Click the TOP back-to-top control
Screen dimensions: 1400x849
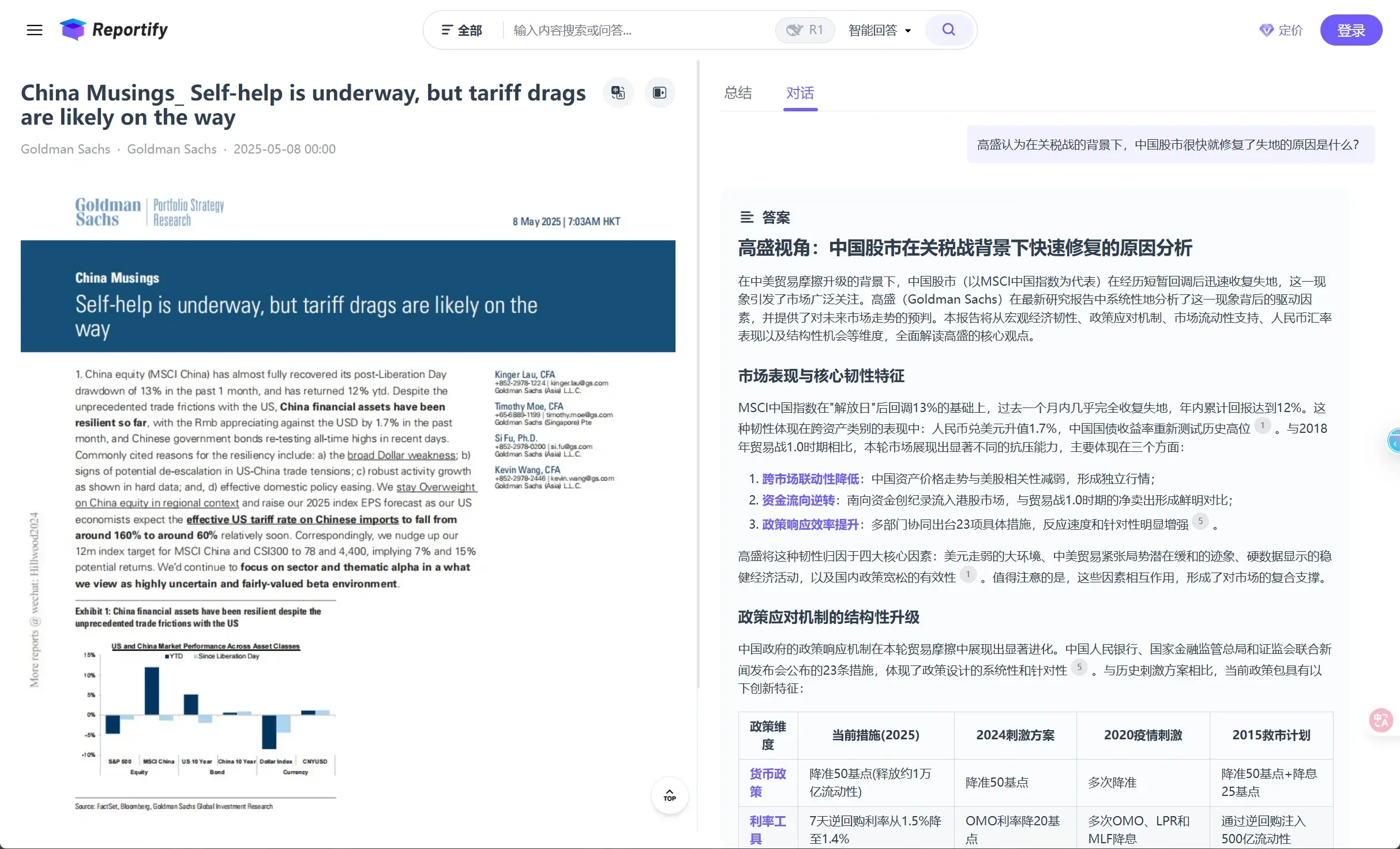(669, 796)
